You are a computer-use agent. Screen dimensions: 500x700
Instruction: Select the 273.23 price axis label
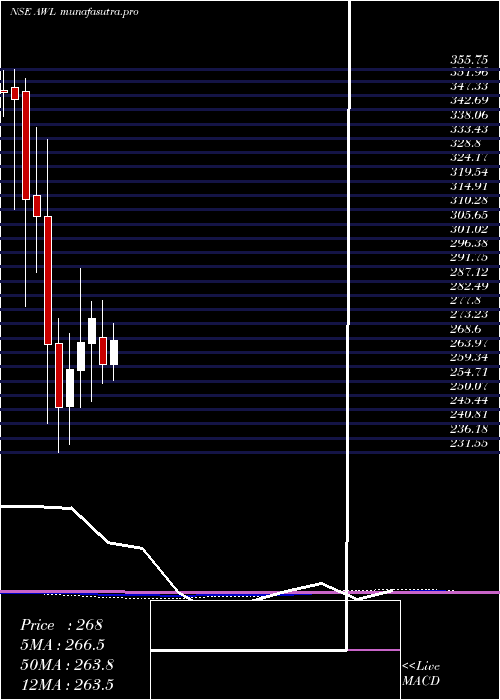tap(469, 315)
